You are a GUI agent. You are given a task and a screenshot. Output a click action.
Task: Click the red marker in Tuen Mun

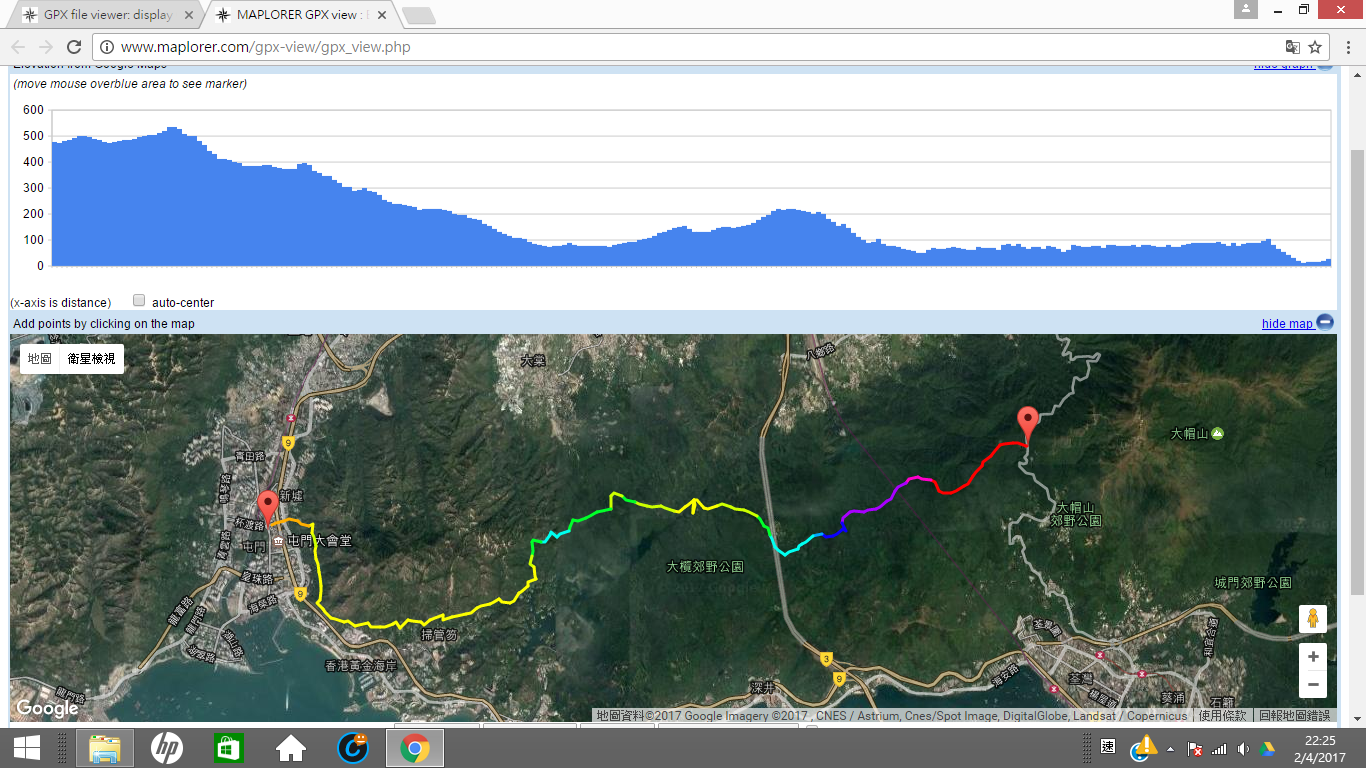267,507
